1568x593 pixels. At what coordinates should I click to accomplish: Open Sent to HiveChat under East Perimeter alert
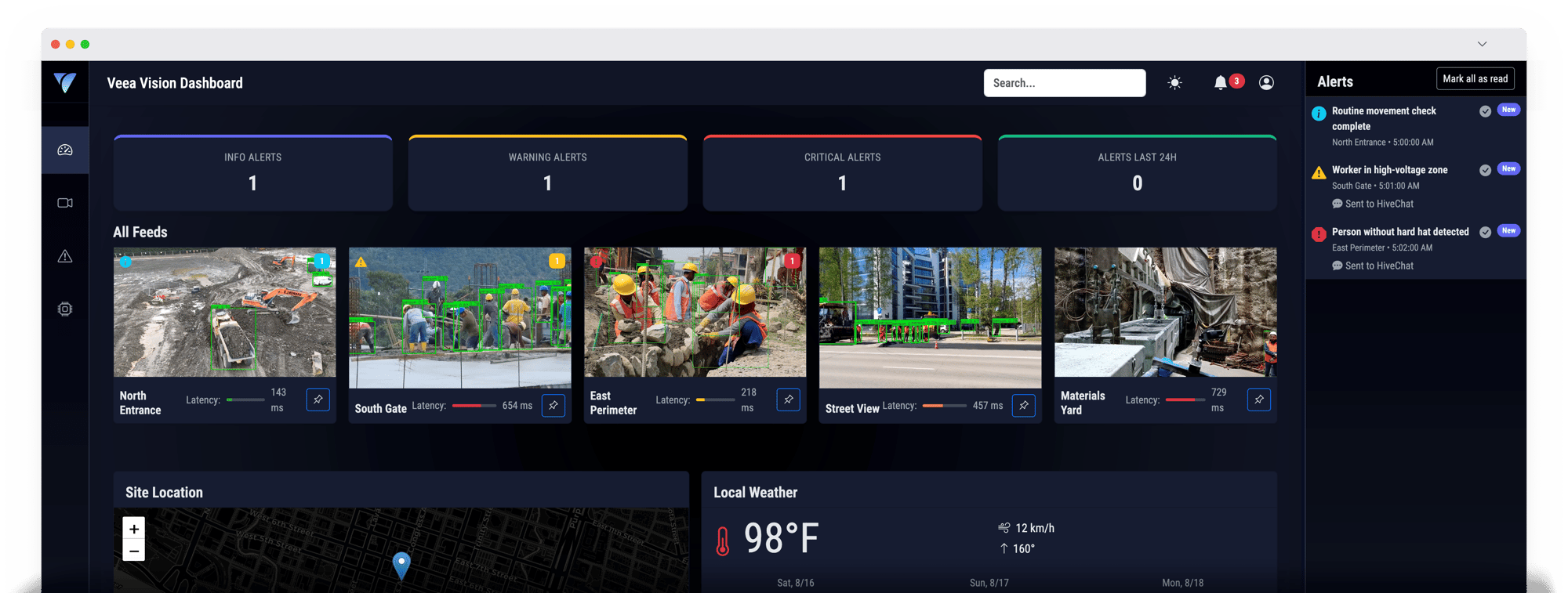click(1373, 266)
